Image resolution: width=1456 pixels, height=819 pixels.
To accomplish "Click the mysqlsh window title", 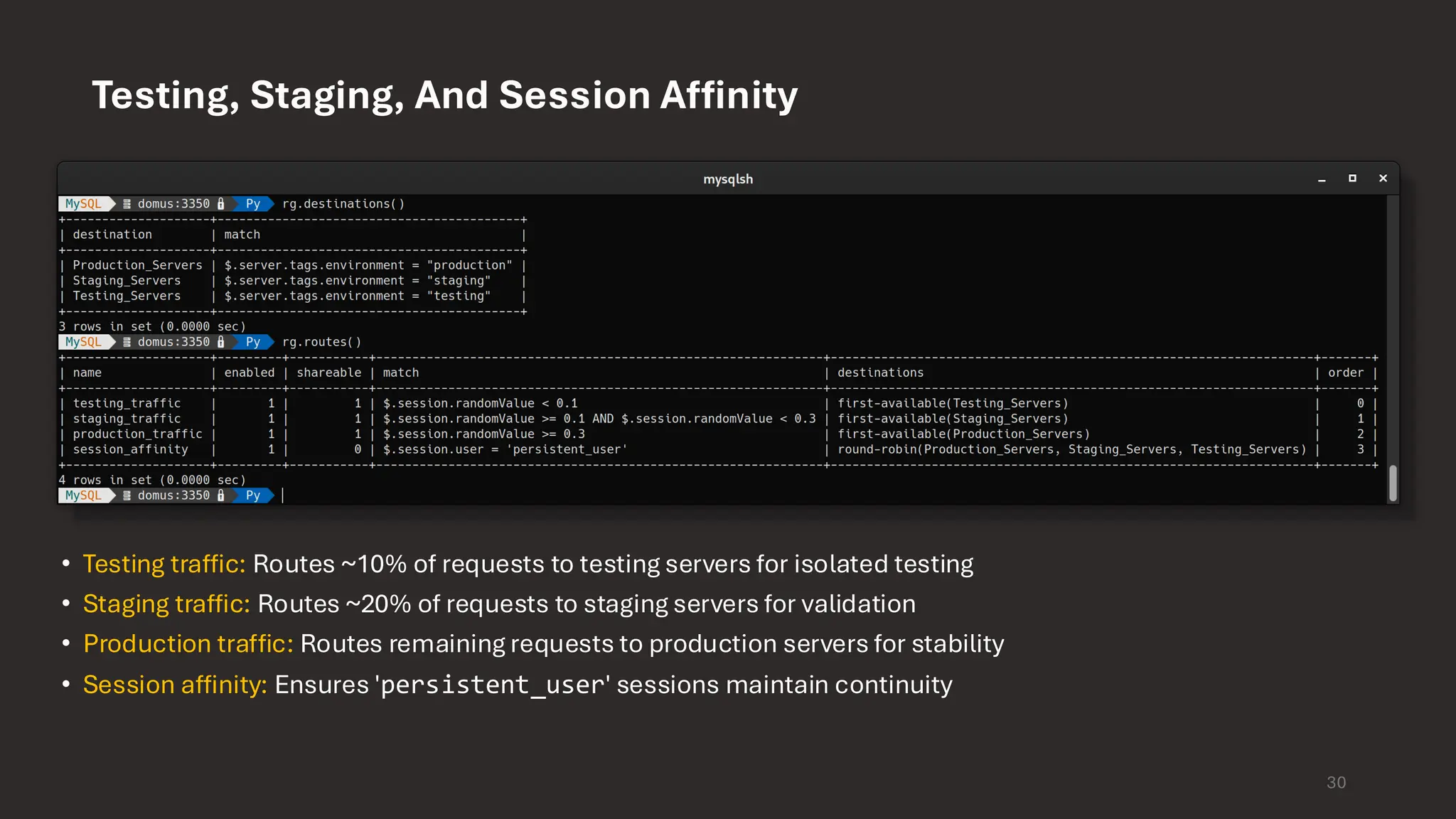I will (x=727, y=179).
